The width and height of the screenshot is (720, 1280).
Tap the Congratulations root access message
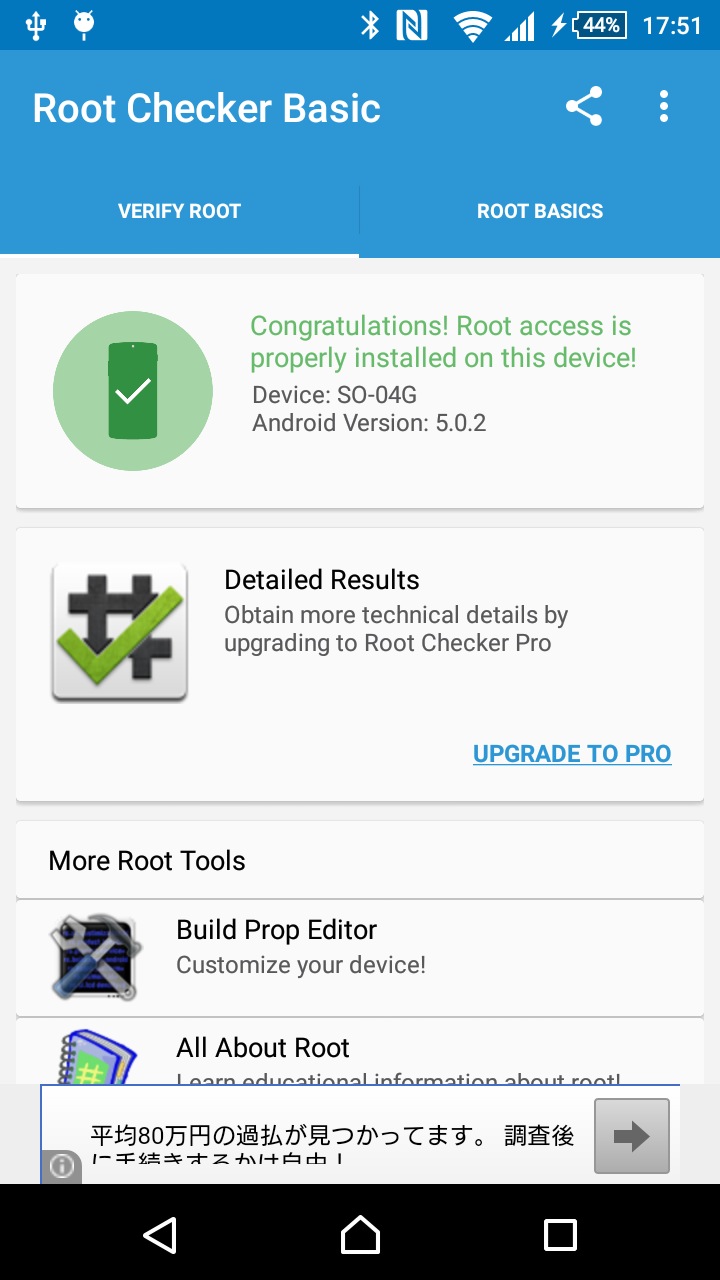(x=443, y=342)
